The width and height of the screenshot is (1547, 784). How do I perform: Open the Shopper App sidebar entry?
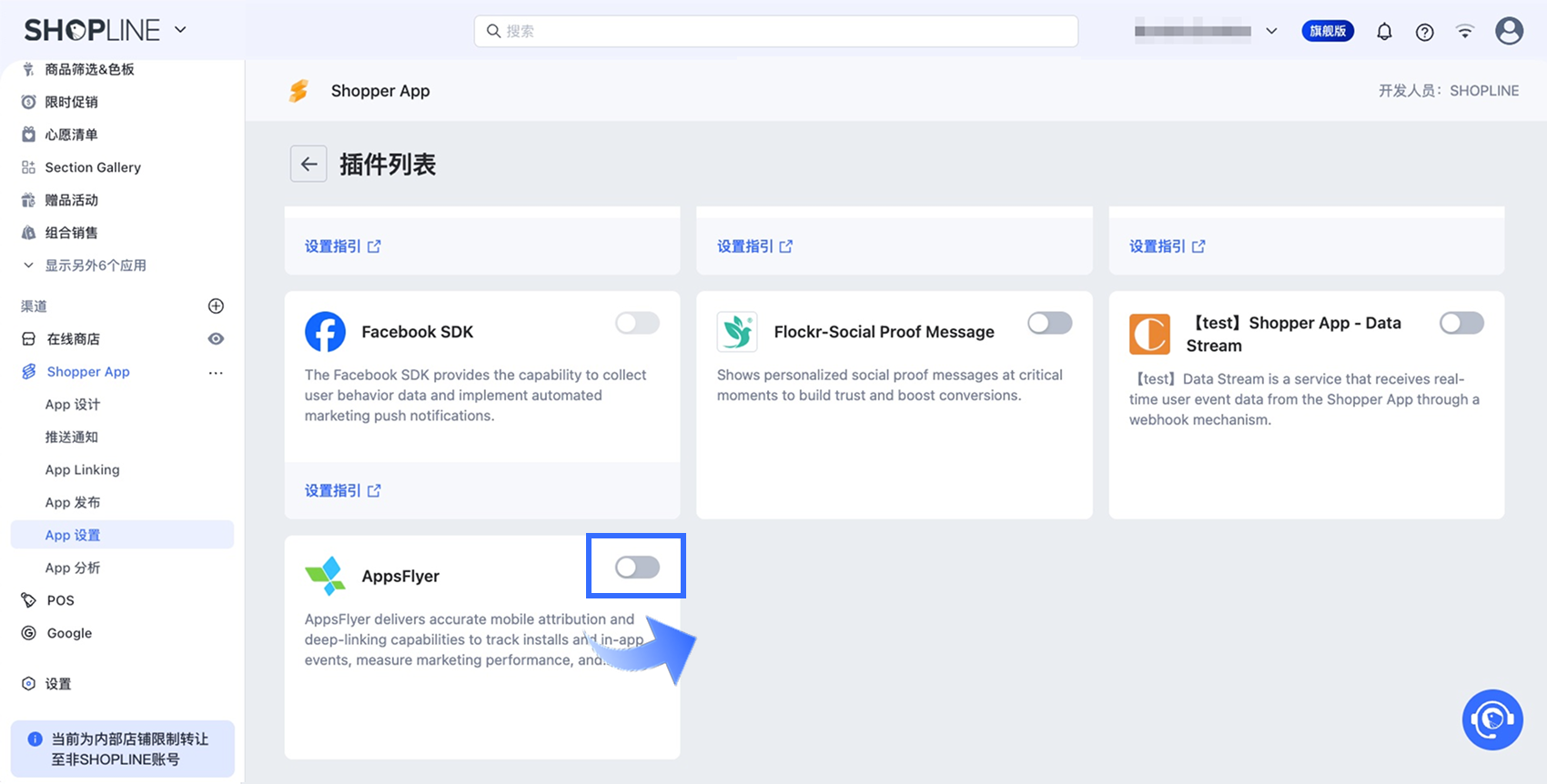[x=88, y=372]
